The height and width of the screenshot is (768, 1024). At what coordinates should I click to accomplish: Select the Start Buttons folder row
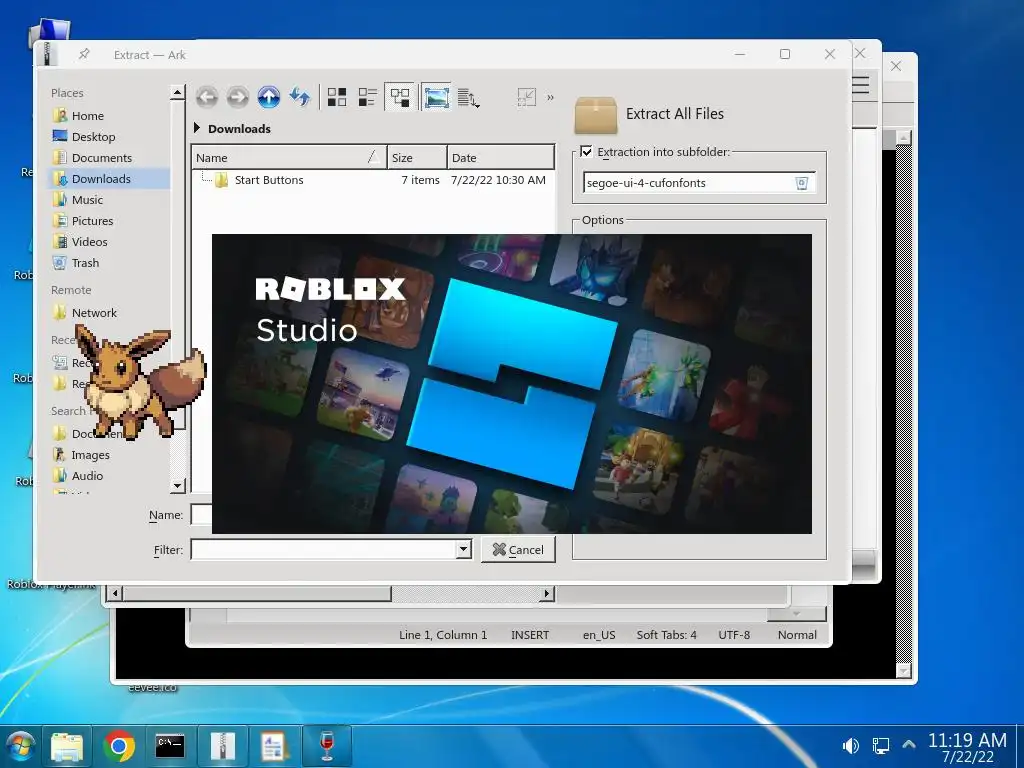[372, 180]
